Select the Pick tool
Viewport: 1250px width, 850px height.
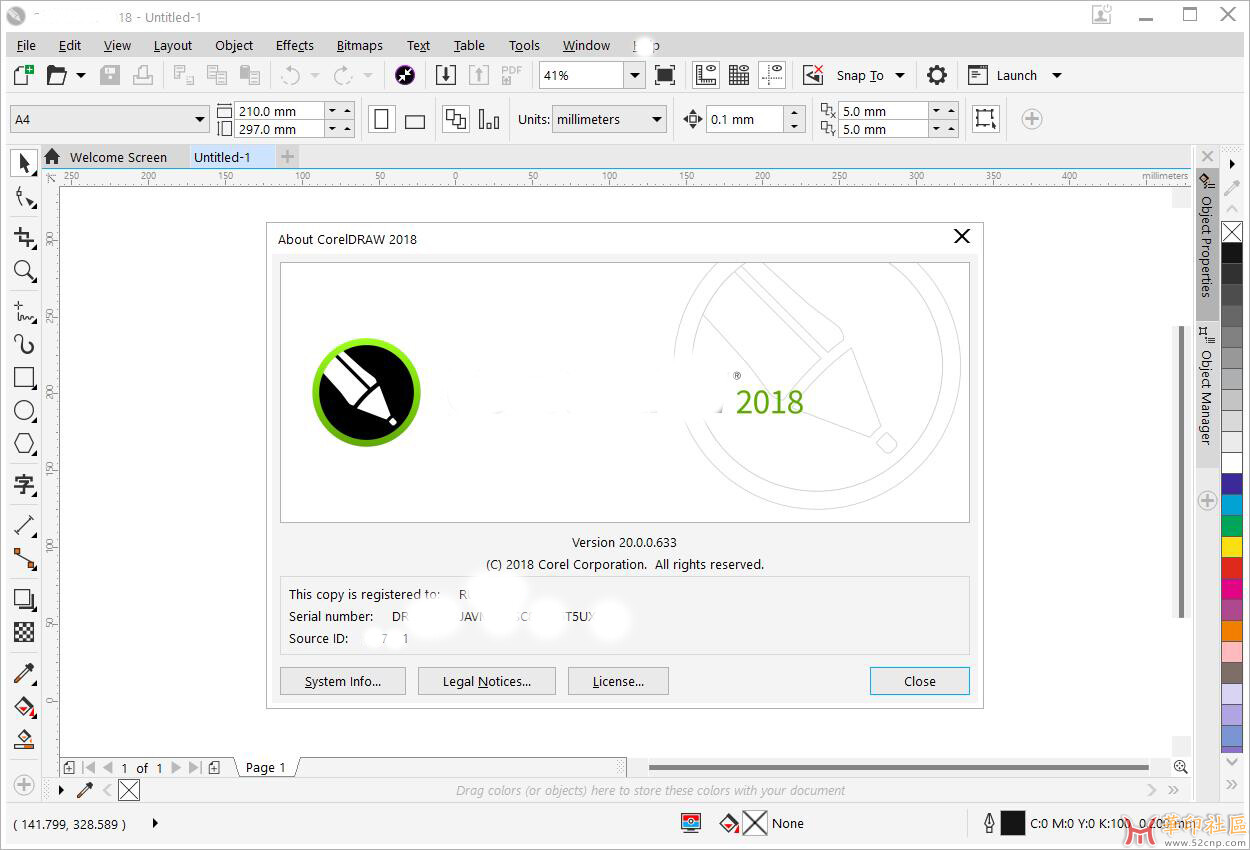click(x=25, y=163)
